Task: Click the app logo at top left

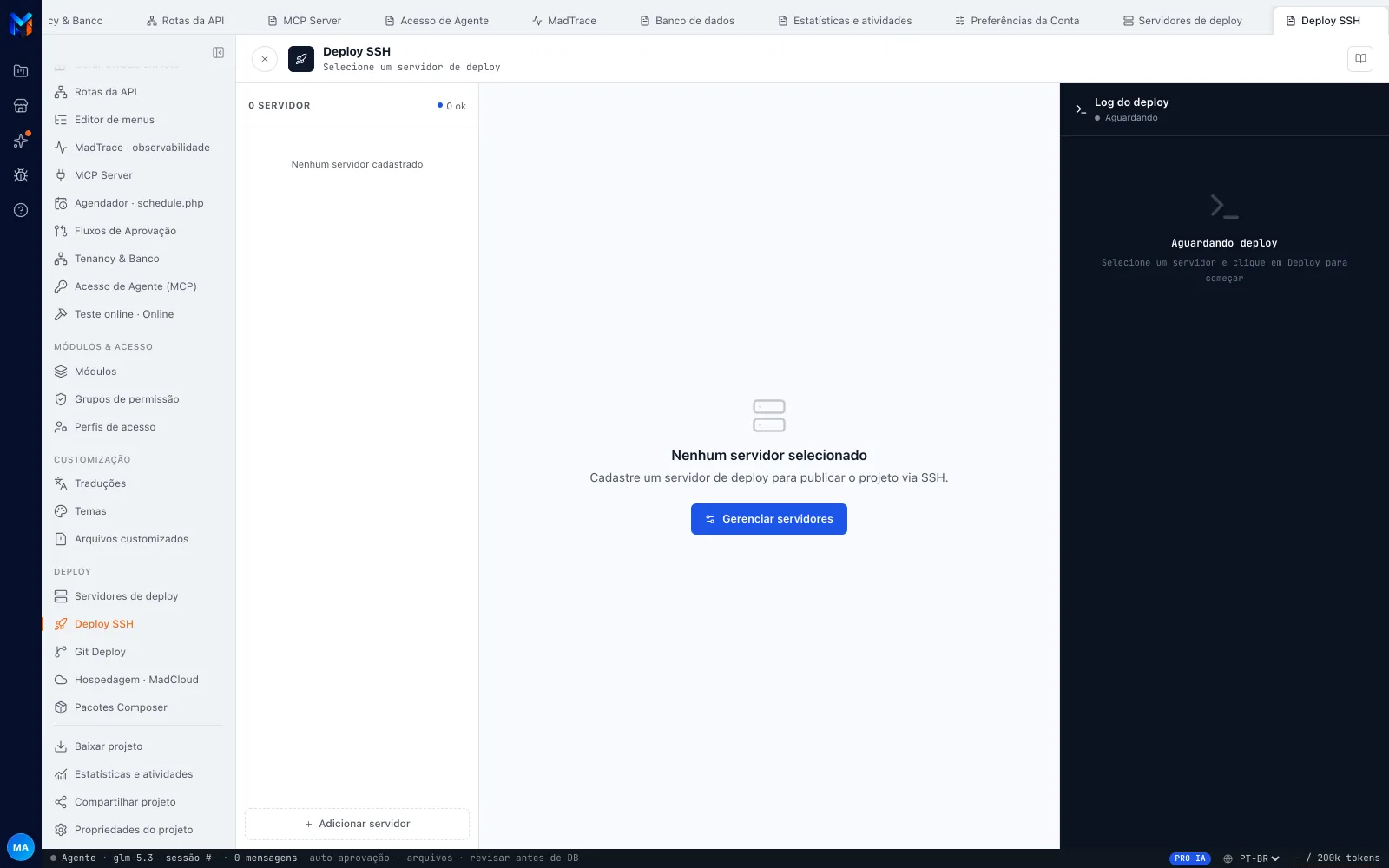Action: click(21, 23)
